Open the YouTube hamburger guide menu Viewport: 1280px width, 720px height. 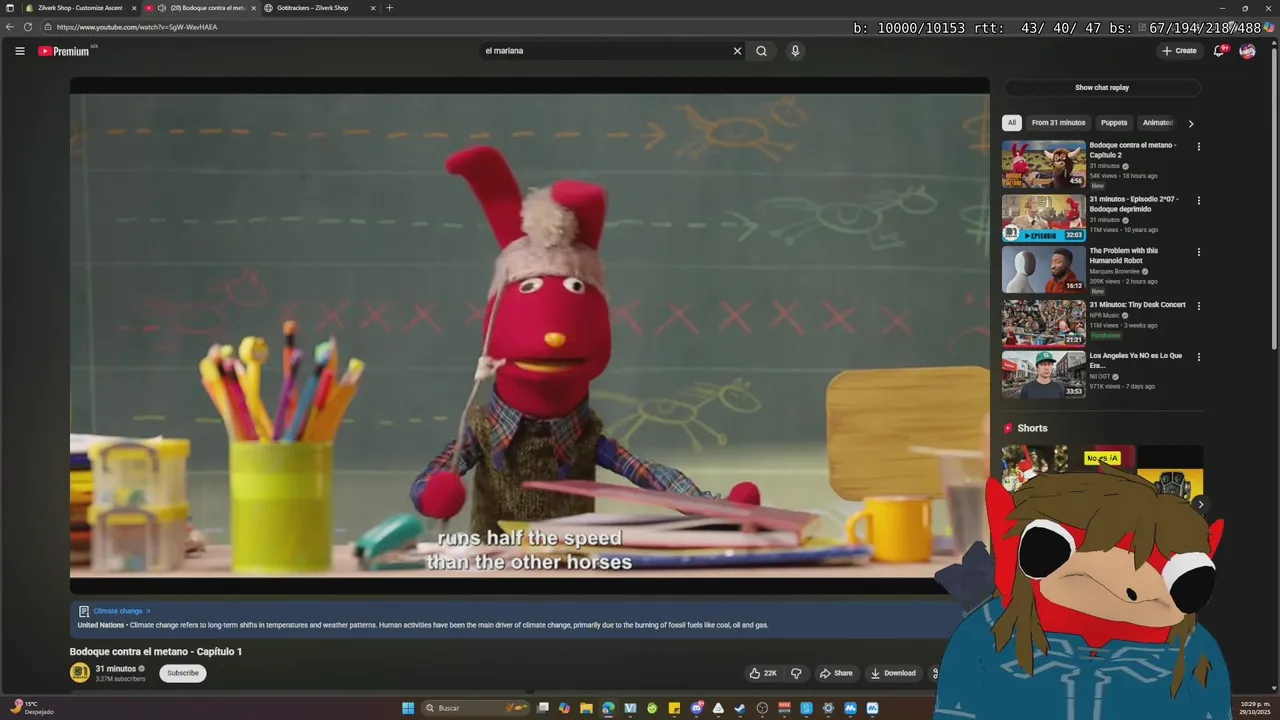[x=19, y=51]
